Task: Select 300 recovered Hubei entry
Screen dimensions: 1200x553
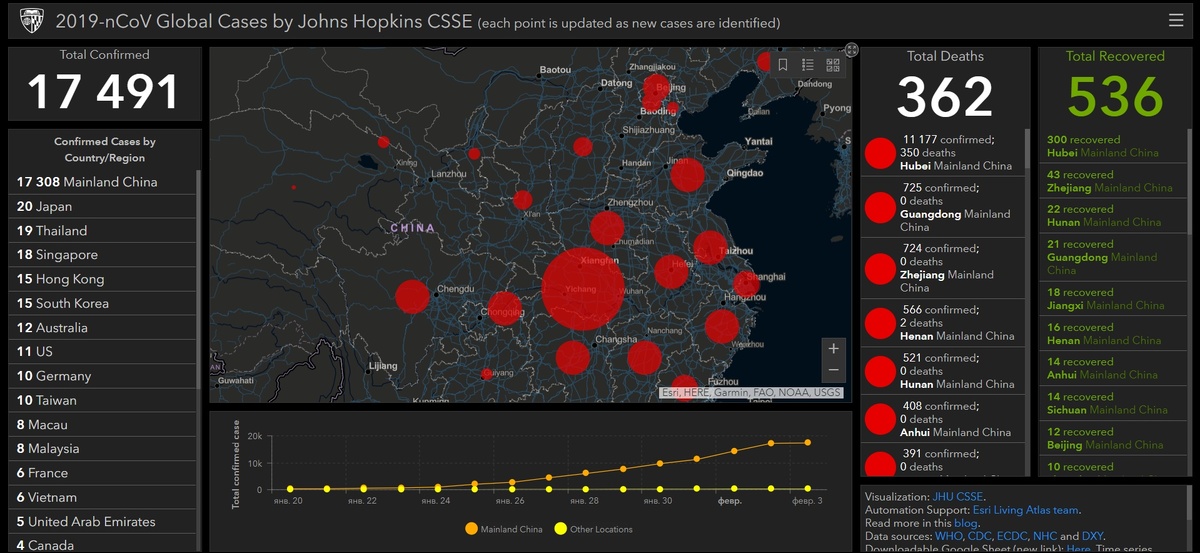Action: (x=1112, y=146)
